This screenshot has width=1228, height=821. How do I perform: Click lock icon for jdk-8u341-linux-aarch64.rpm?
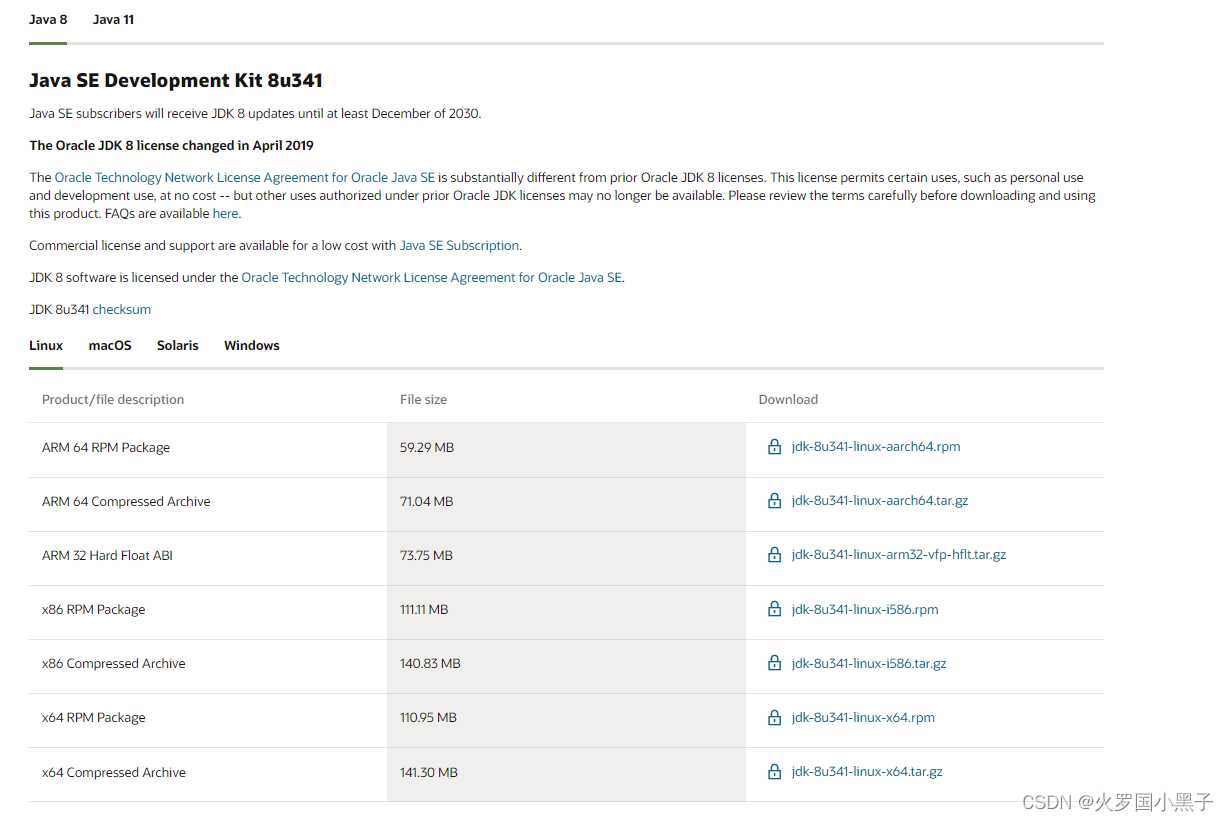click(x=774, y=447)
